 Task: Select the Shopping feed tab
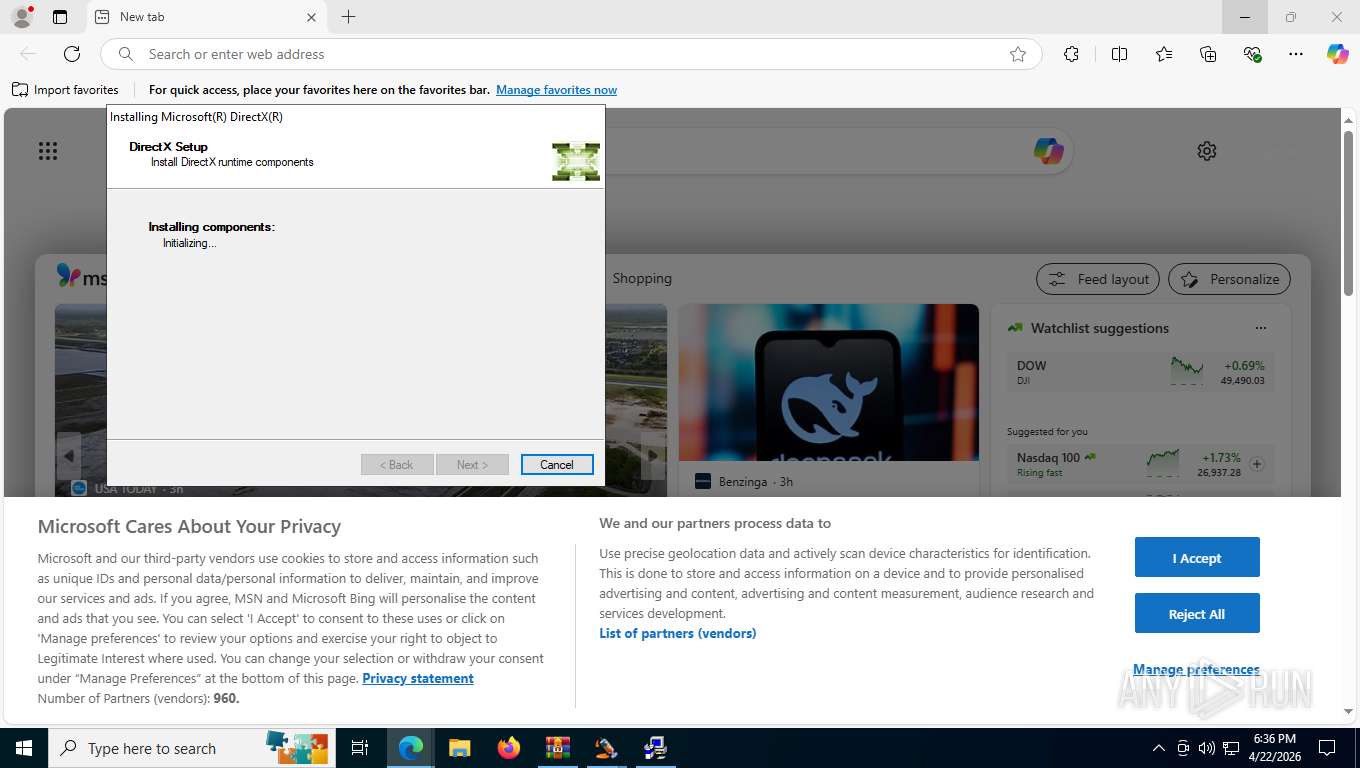coord(642,278)
